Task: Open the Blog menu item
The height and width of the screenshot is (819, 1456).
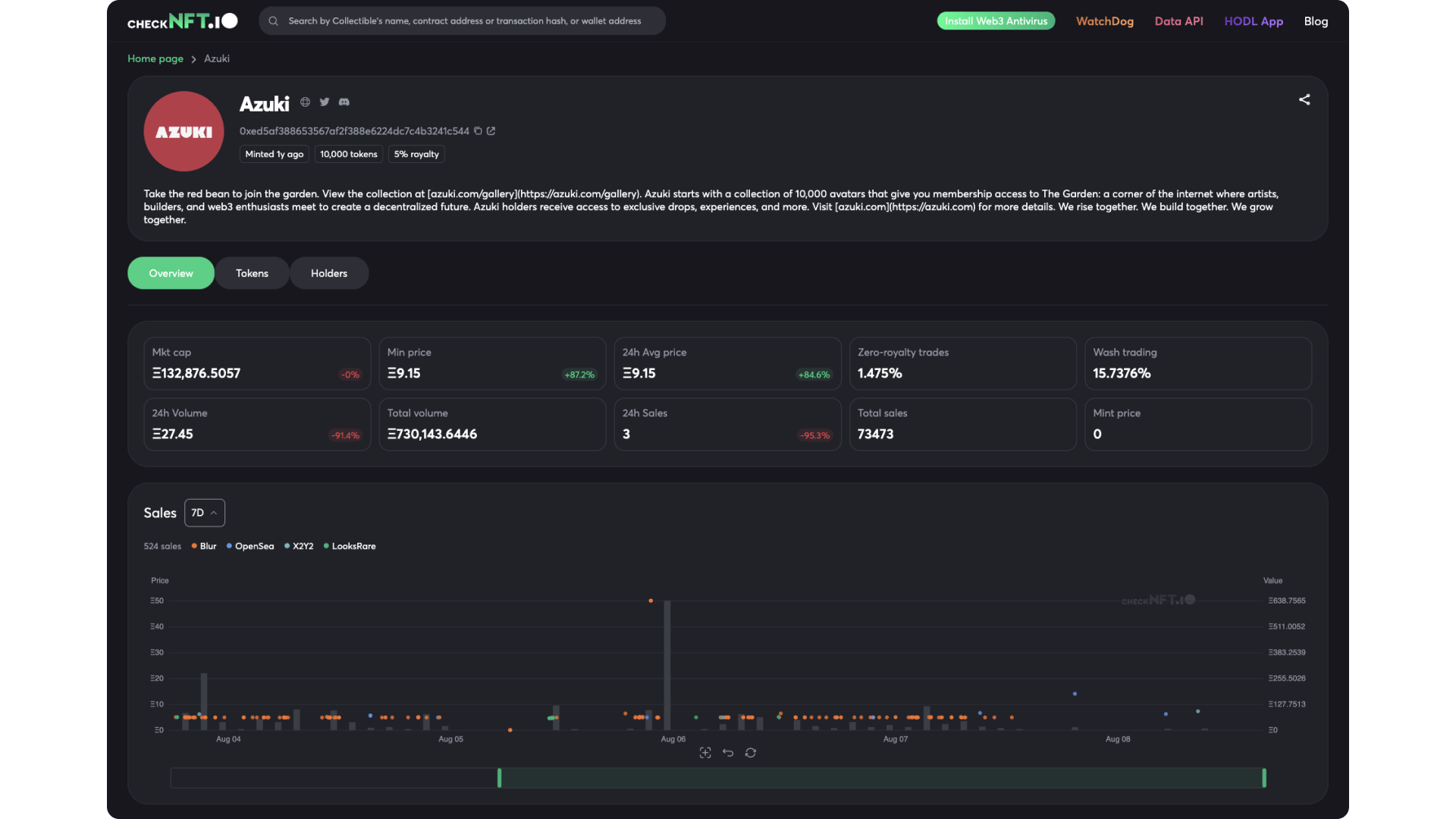Action: click(x=1316, y=21)
